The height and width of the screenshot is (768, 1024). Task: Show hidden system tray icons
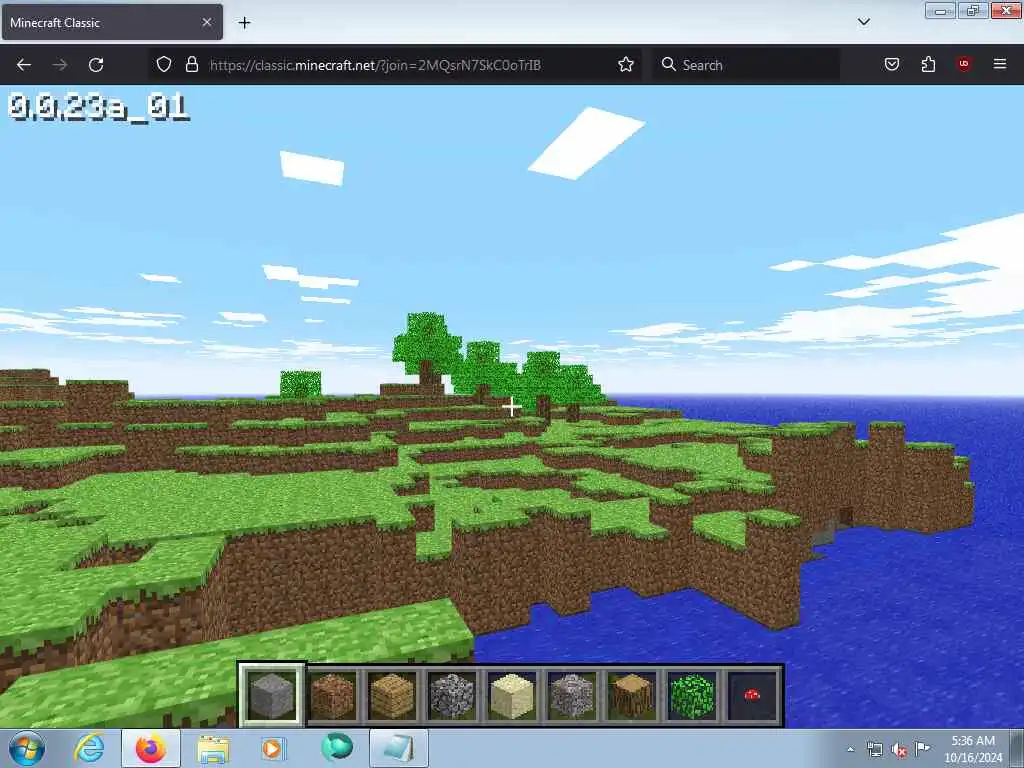tap(850, 750)
